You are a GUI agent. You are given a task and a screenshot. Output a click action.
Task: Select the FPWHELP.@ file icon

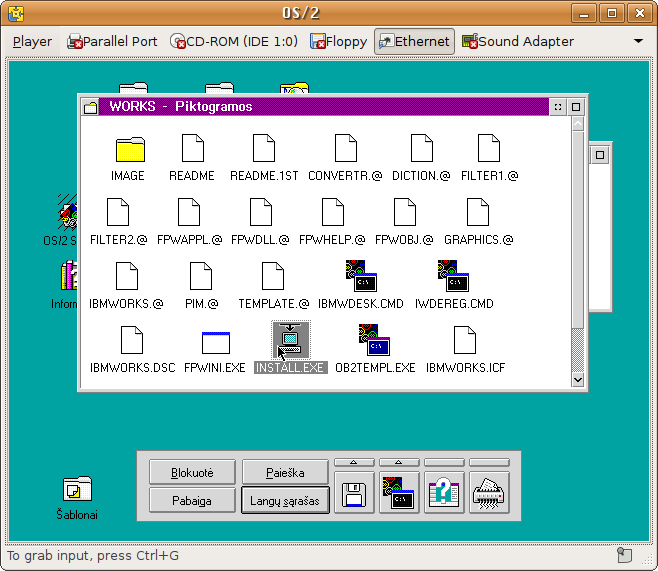[333, 212]
